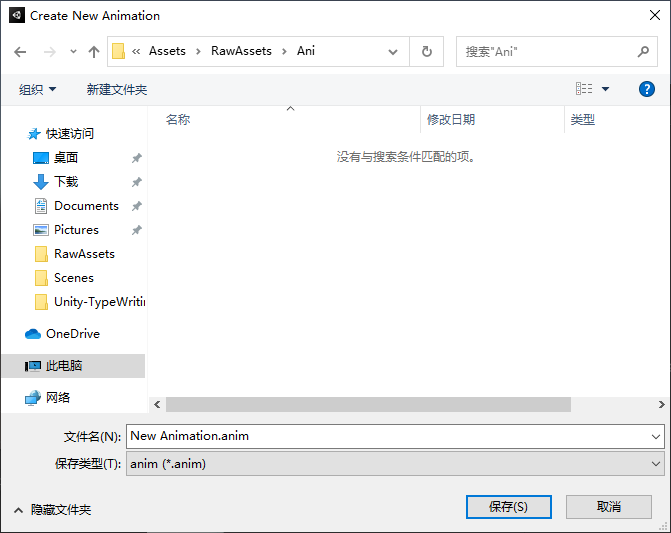Screen dimensions: 671x533
Task: Click the horizontal scrollbar thumb
Action: pos(368,404)
